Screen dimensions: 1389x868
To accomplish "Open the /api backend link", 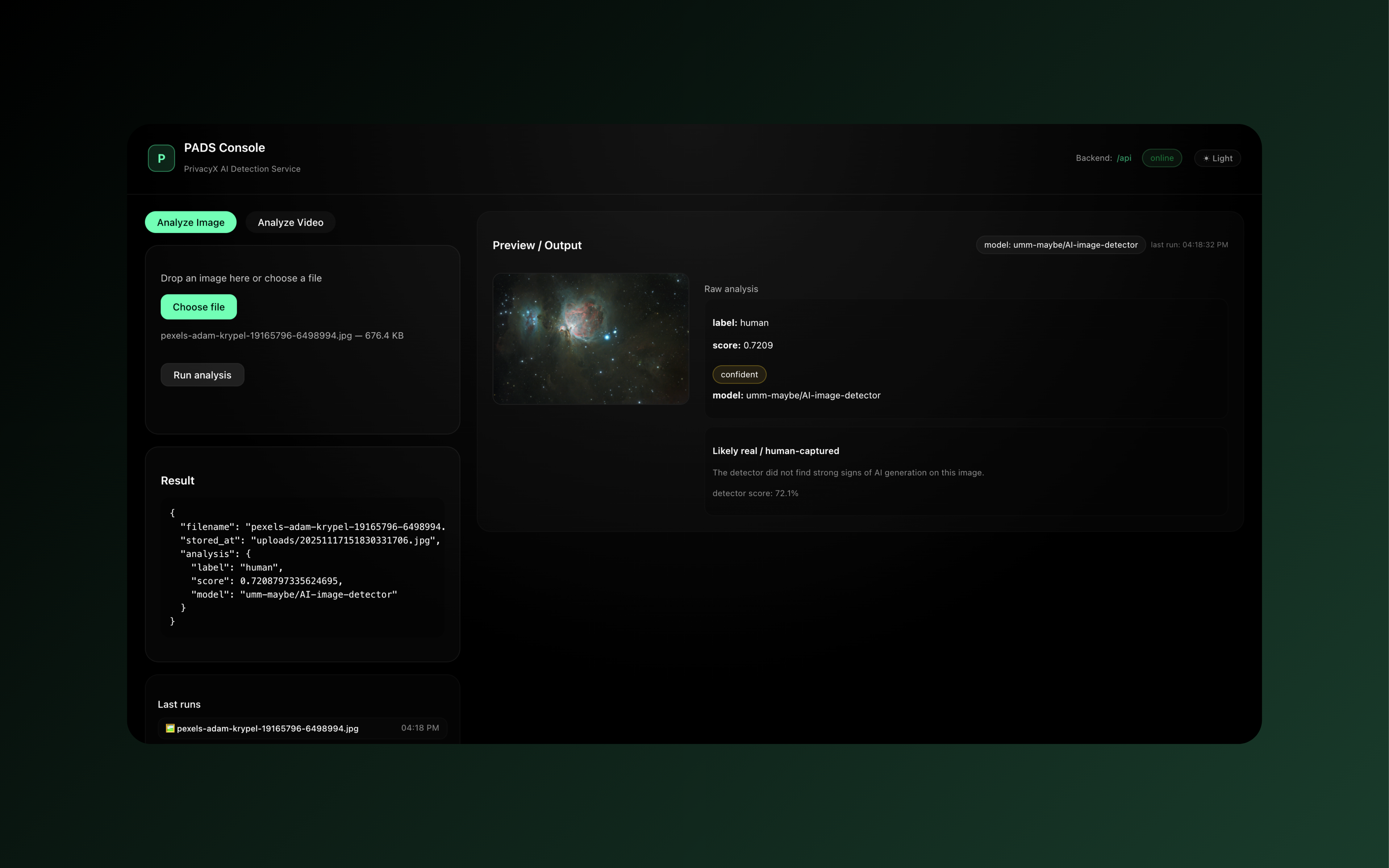I will tap(1124, 158).
